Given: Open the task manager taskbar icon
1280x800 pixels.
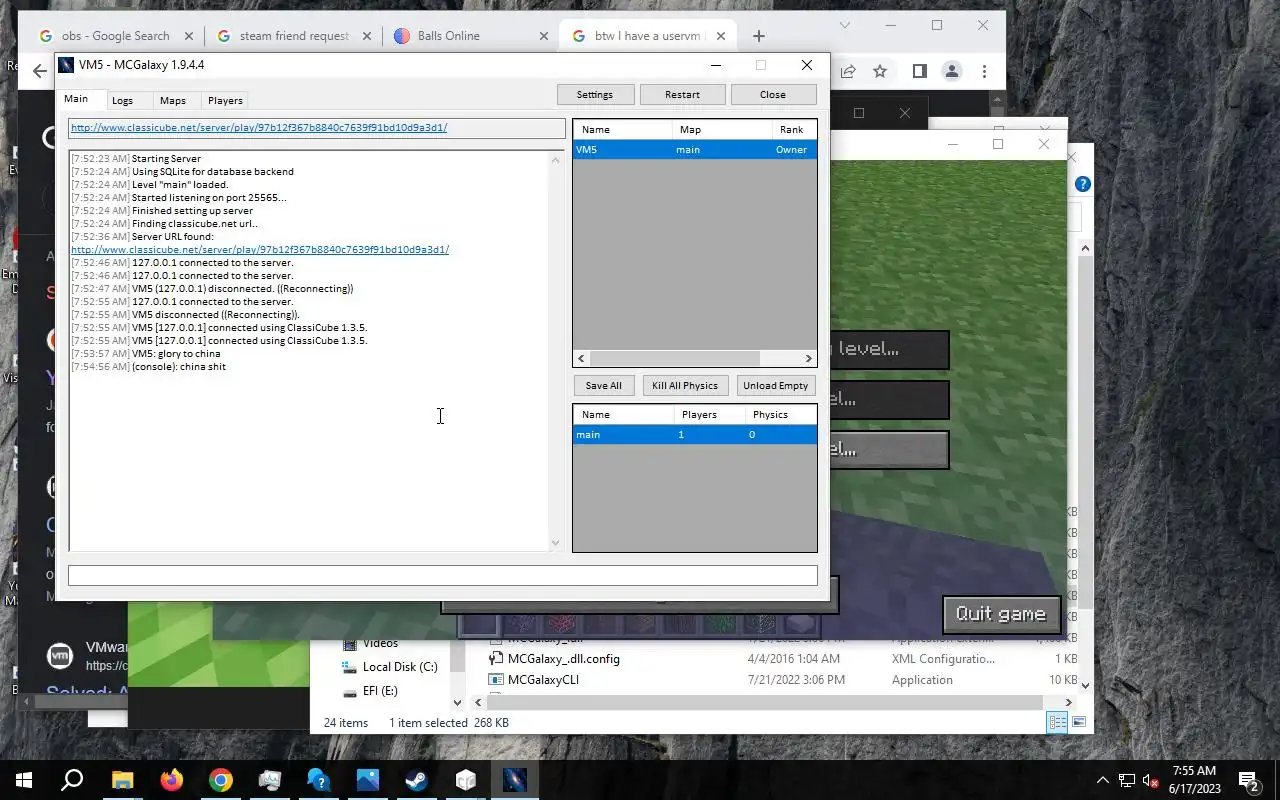Looking at the screenshot, I should coord(269,780).
